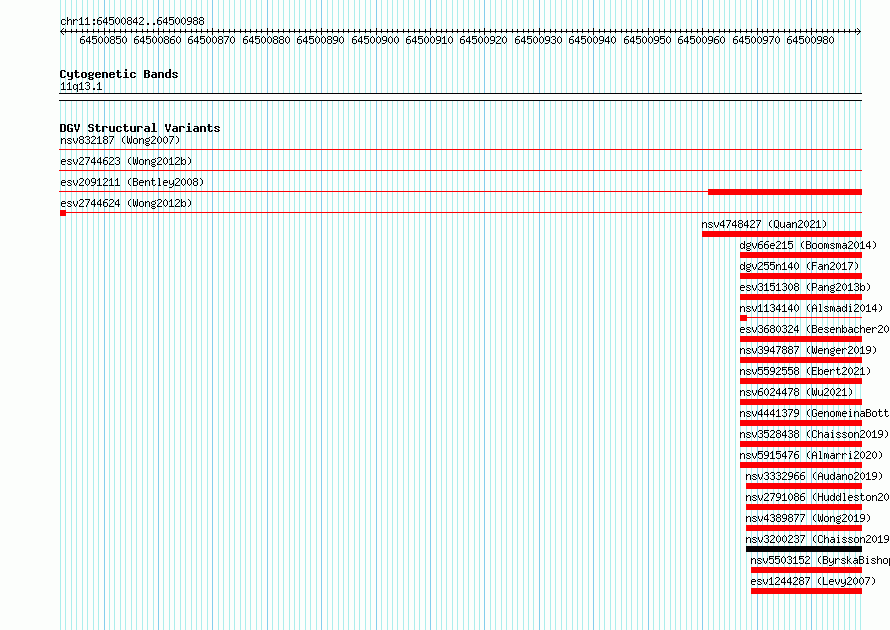Click thick red segment of esv2091211 track

[785, 192]
